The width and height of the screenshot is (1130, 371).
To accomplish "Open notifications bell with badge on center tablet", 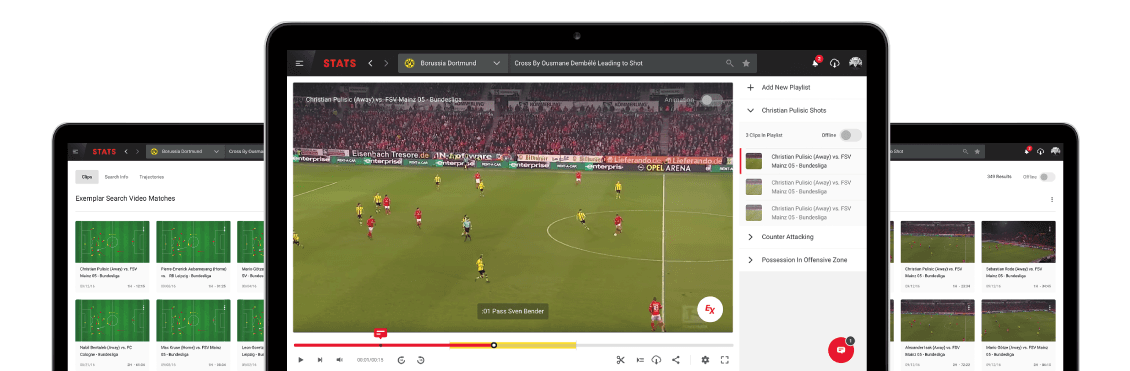I will (817, 62).
